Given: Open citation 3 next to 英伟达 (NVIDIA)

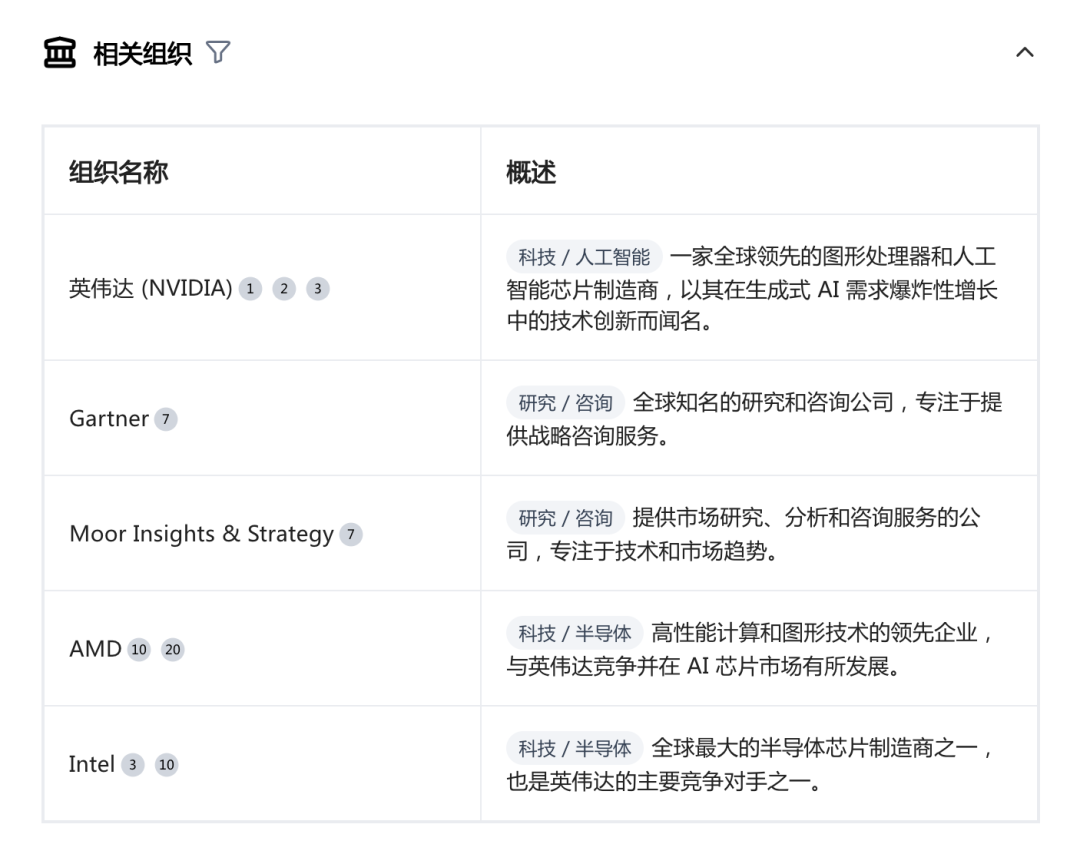Looking at the screenshot, I should click(318, 289).
